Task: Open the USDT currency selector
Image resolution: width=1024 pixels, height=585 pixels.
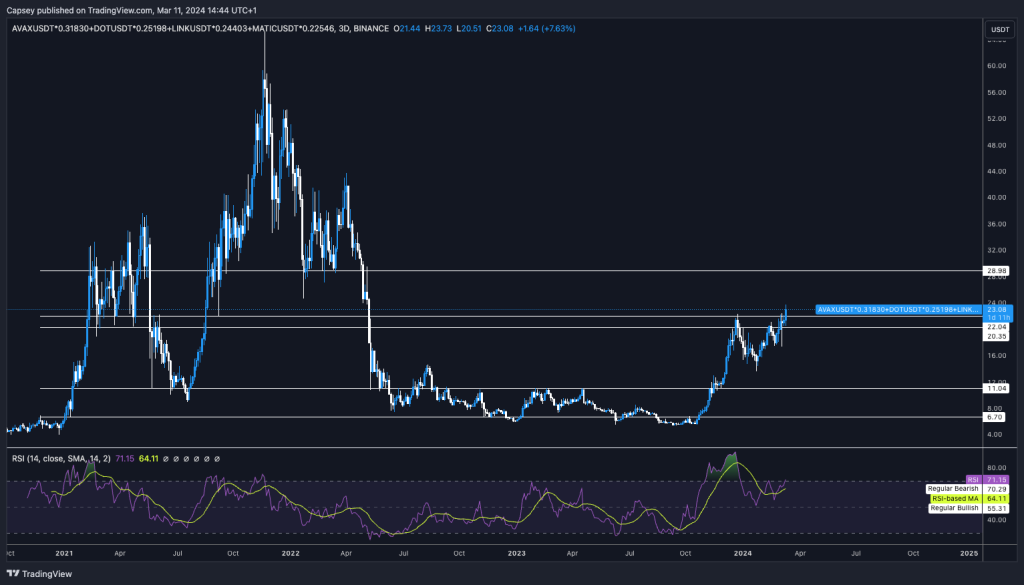Action: coord(1000,29)
